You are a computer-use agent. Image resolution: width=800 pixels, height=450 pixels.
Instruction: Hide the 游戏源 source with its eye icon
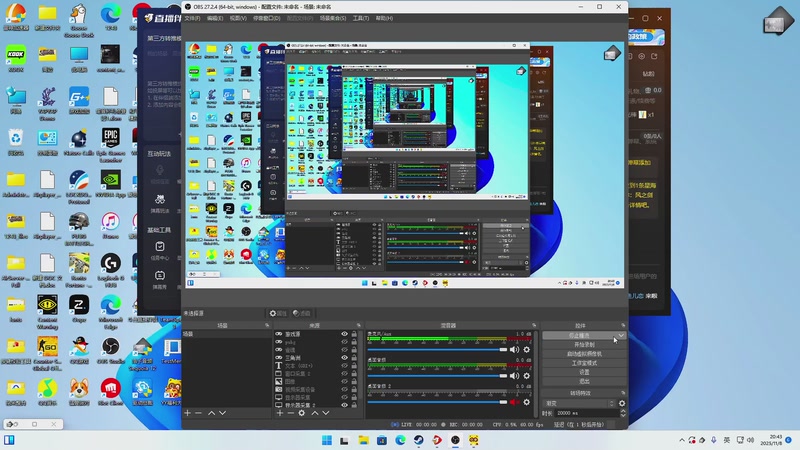coord(344,334)
